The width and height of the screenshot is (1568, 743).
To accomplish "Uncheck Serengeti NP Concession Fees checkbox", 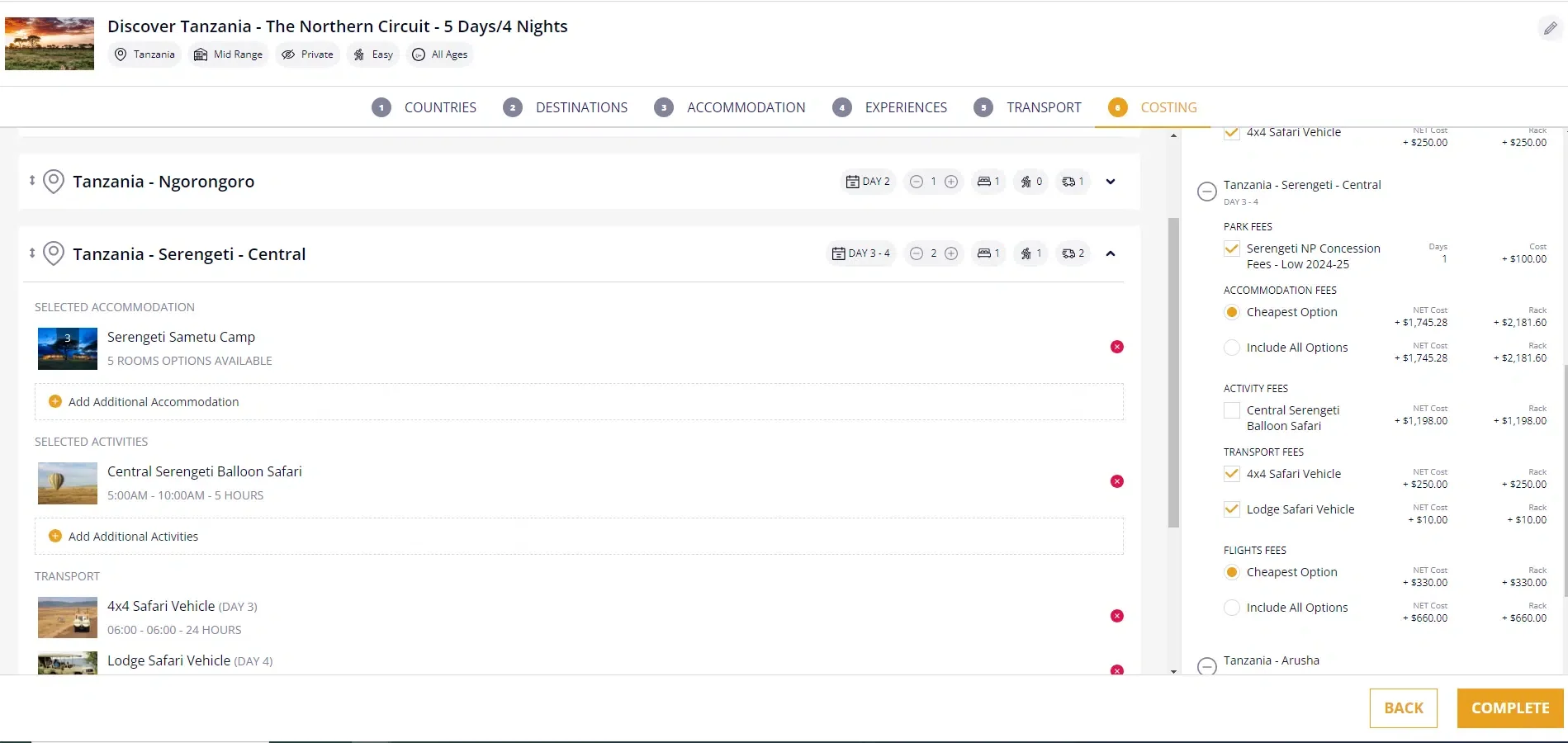I will pyautogui.click(x=1231, y=248).
